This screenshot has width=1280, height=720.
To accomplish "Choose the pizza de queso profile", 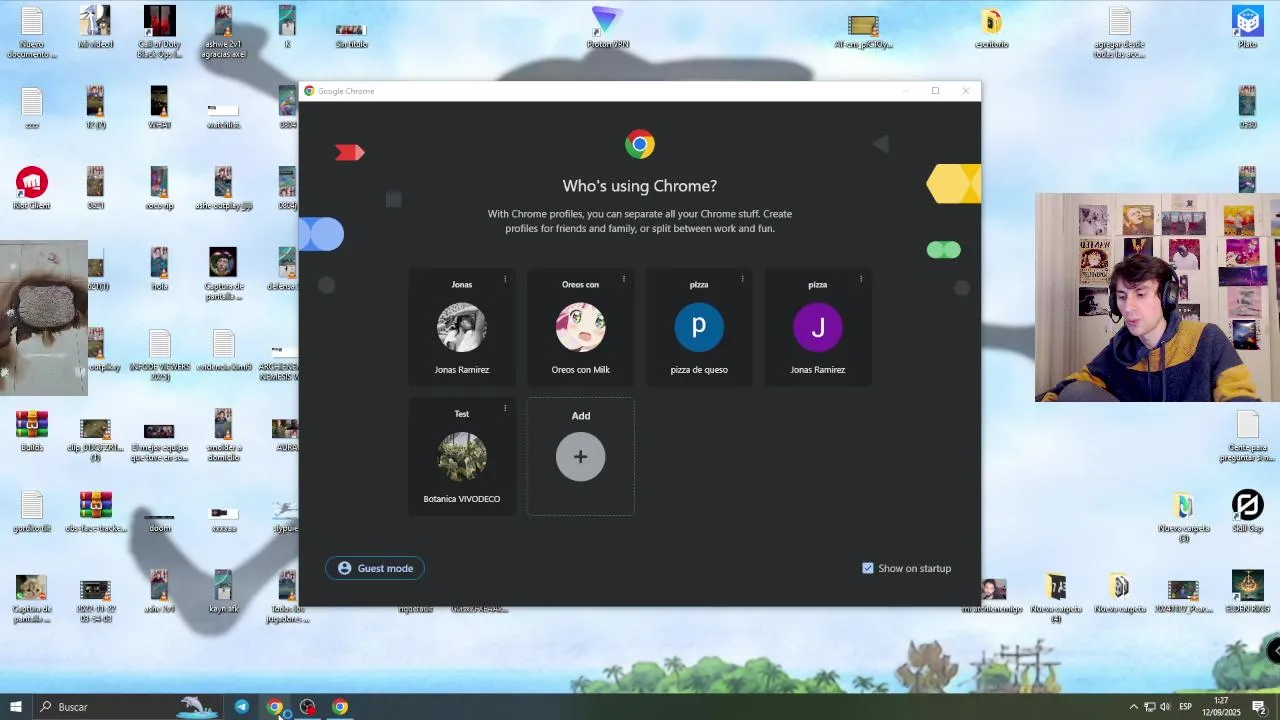I will pyautogui.click(x=699, y=327).
